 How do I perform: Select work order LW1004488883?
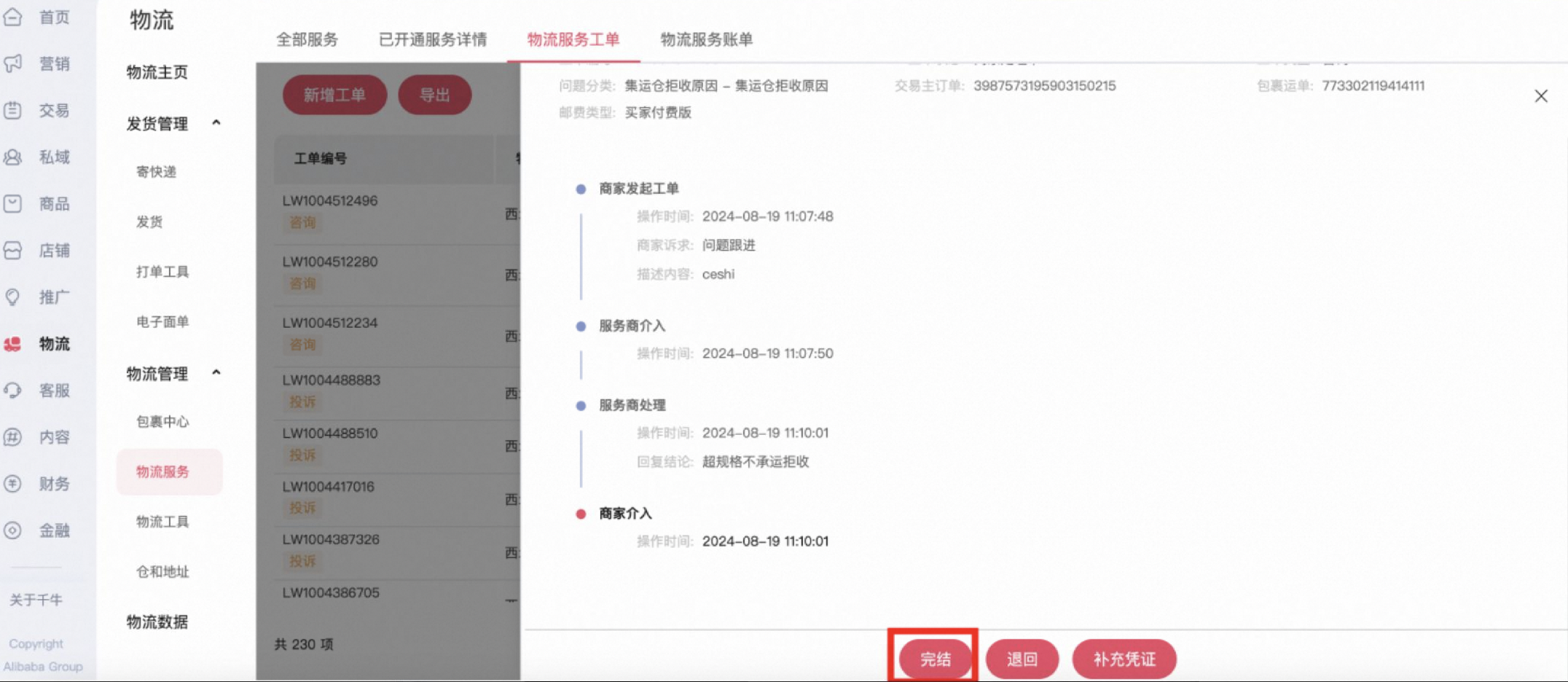(x=332, y=380)
